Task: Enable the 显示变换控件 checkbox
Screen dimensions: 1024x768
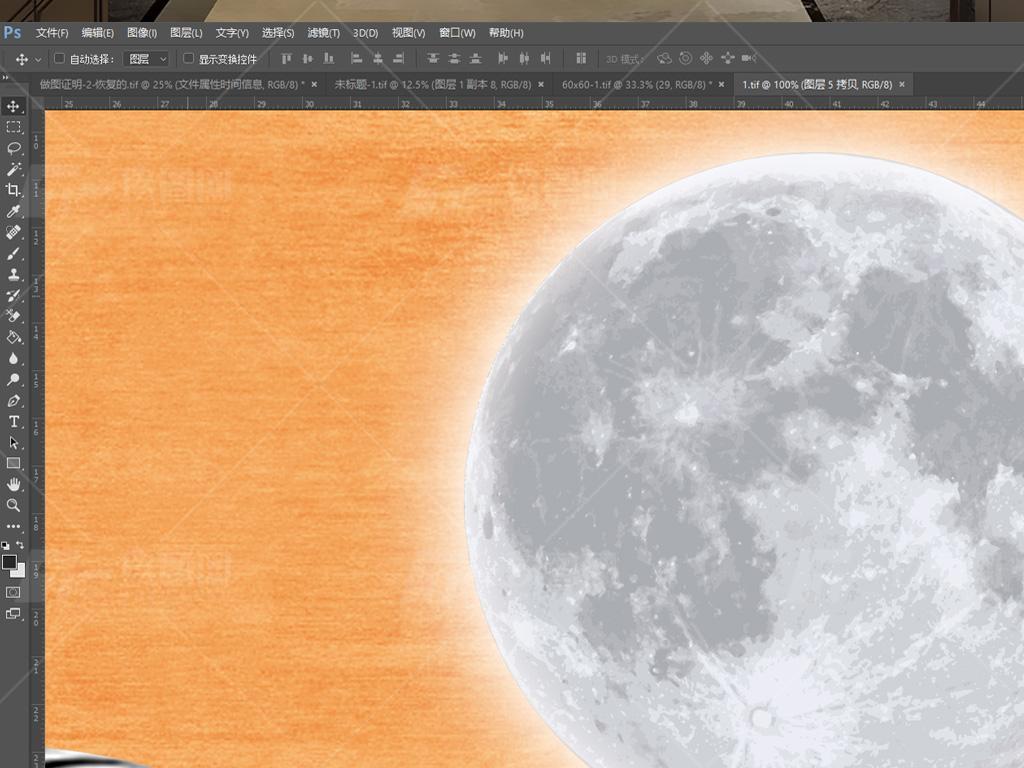Action: 189,59
